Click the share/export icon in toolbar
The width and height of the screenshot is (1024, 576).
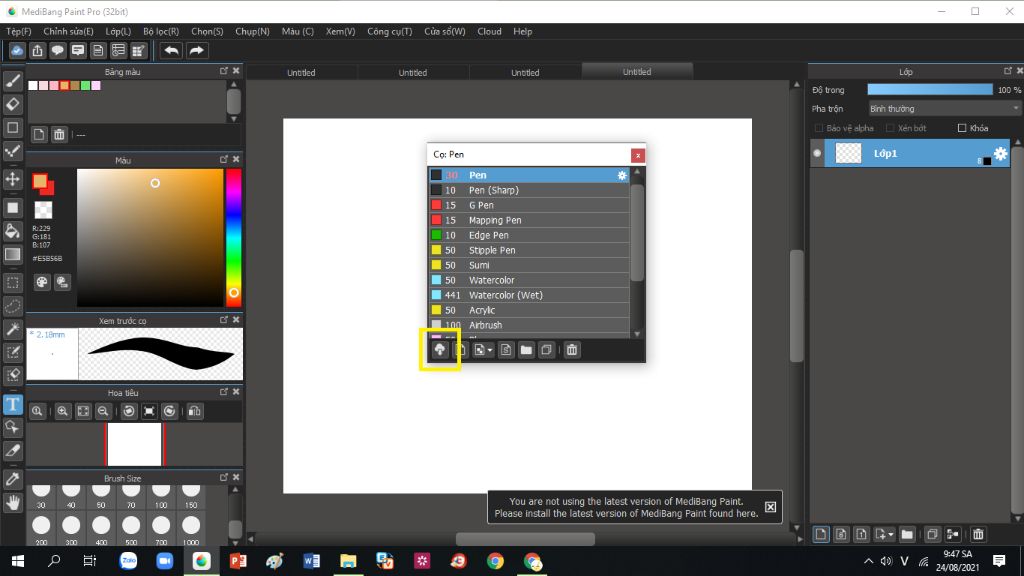point(37,50)
